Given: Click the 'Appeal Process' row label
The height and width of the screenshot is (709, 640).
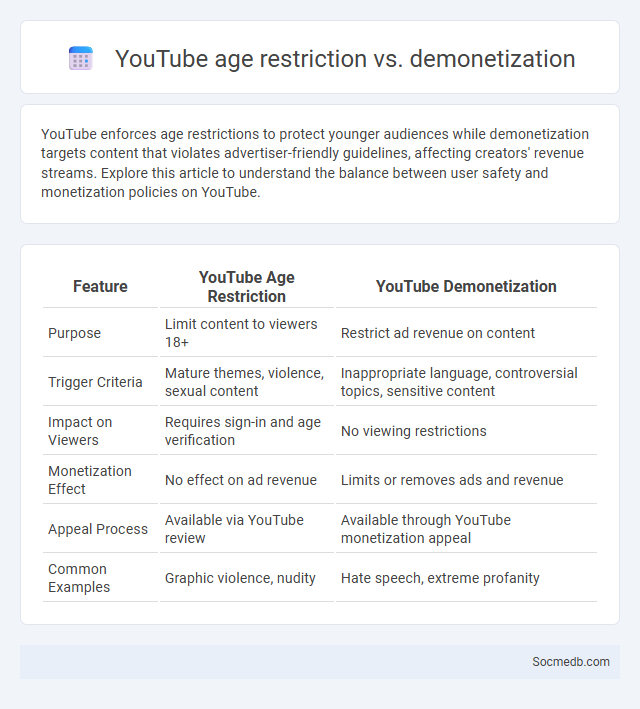Looking at the screenshot, I should [98, 529].
